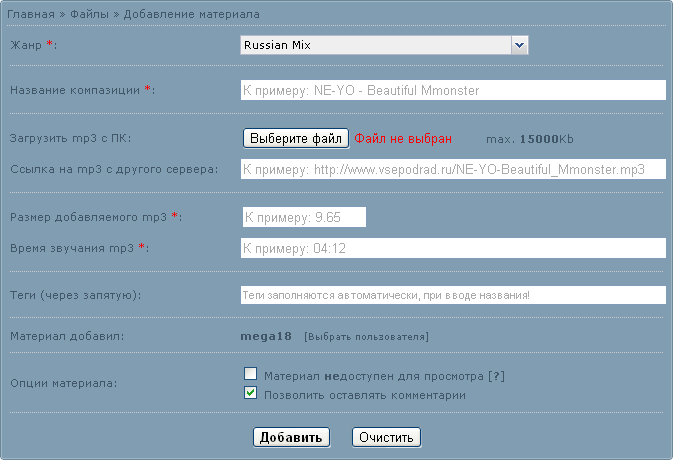The image size is (673, 460).
Task: Open the [?] help hint for material visibility
Action: pyautogui.click(x=497, y=376)
